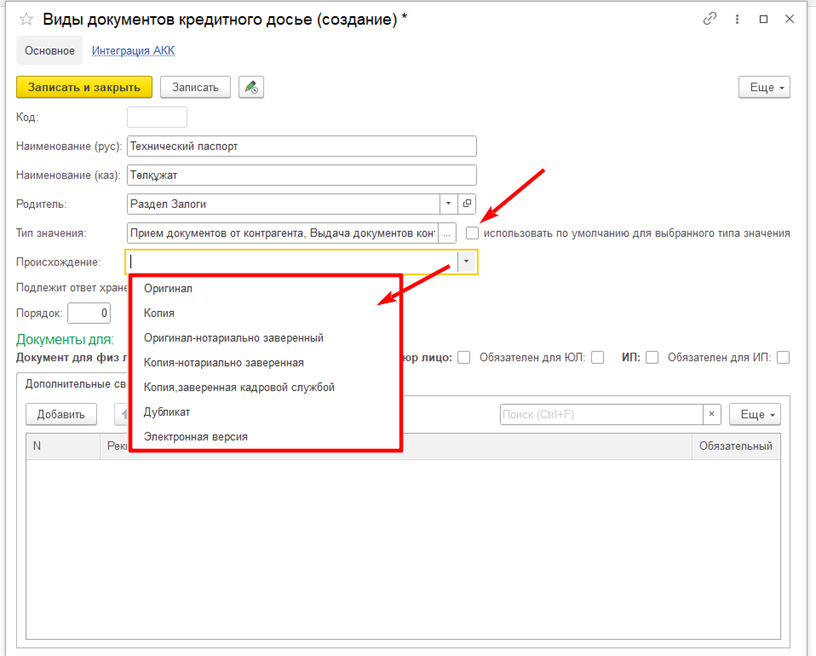The image size is (816, 656).
Task: Click Записать и закрыть button
Action: click(x=84, y=87)
